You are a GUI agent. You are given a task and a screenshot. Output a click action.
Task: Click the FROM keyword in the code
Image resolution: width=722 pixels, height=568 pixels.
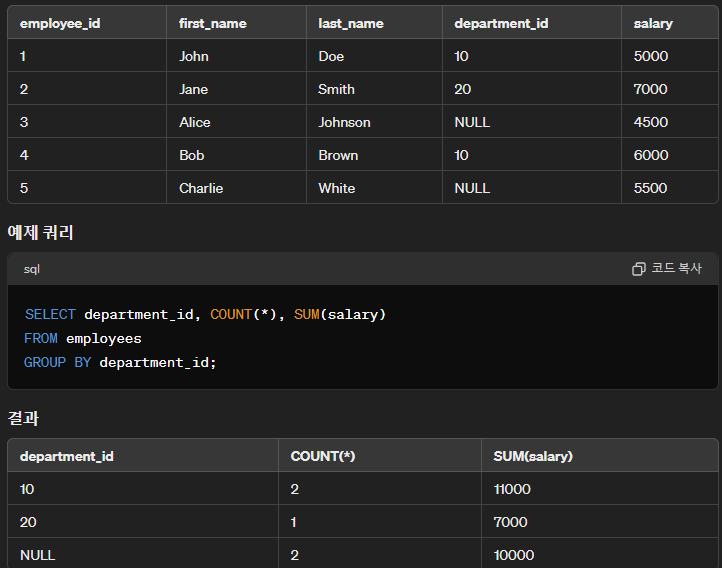tap(41, 338)
